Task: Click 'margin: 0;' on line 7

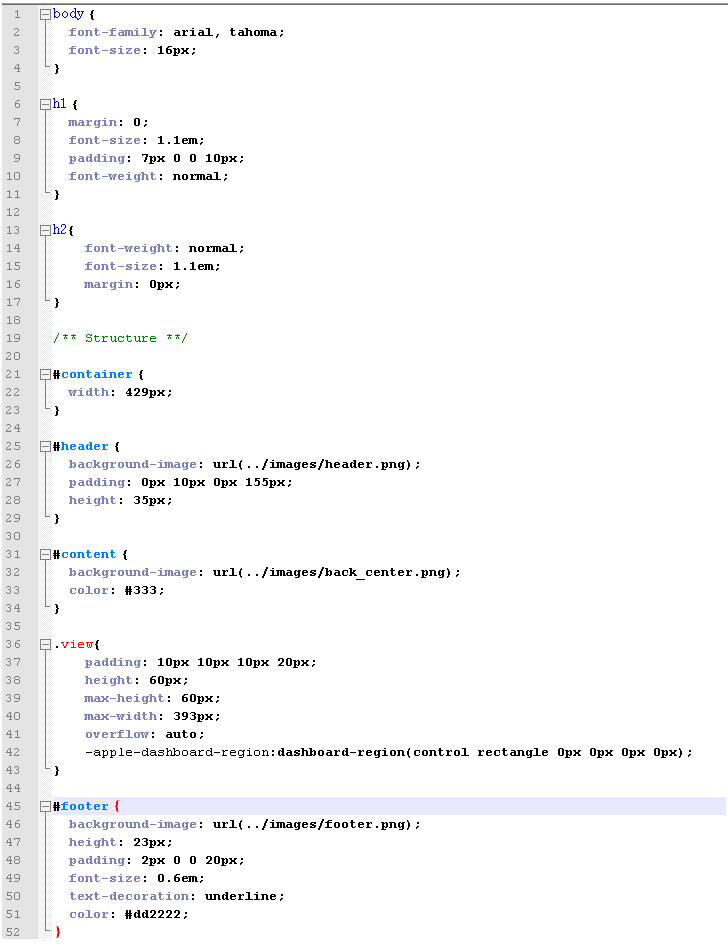Action: (108, 122)
